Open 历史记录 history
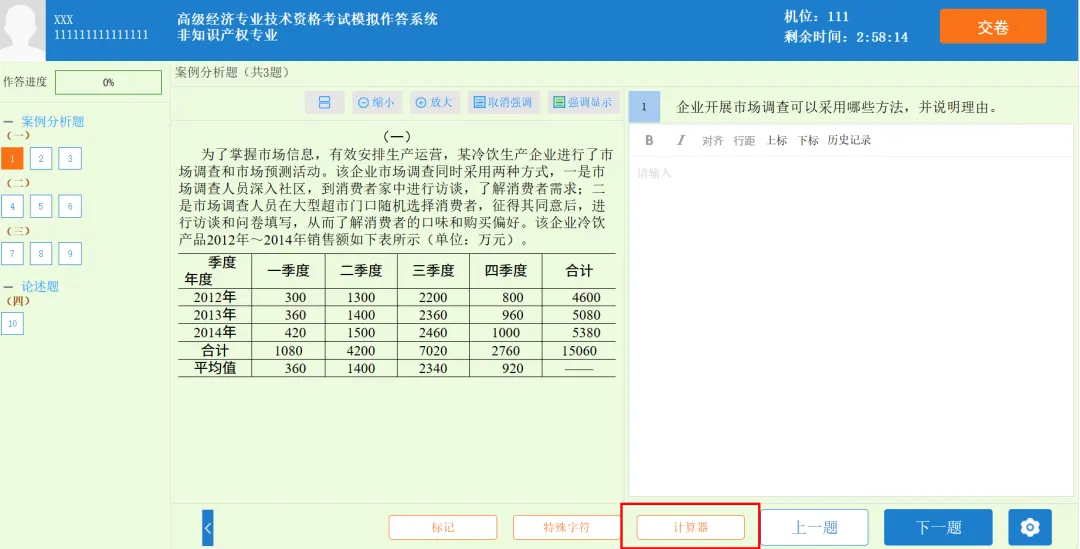Screen dimensions: 1080x549 click(849, 141)
